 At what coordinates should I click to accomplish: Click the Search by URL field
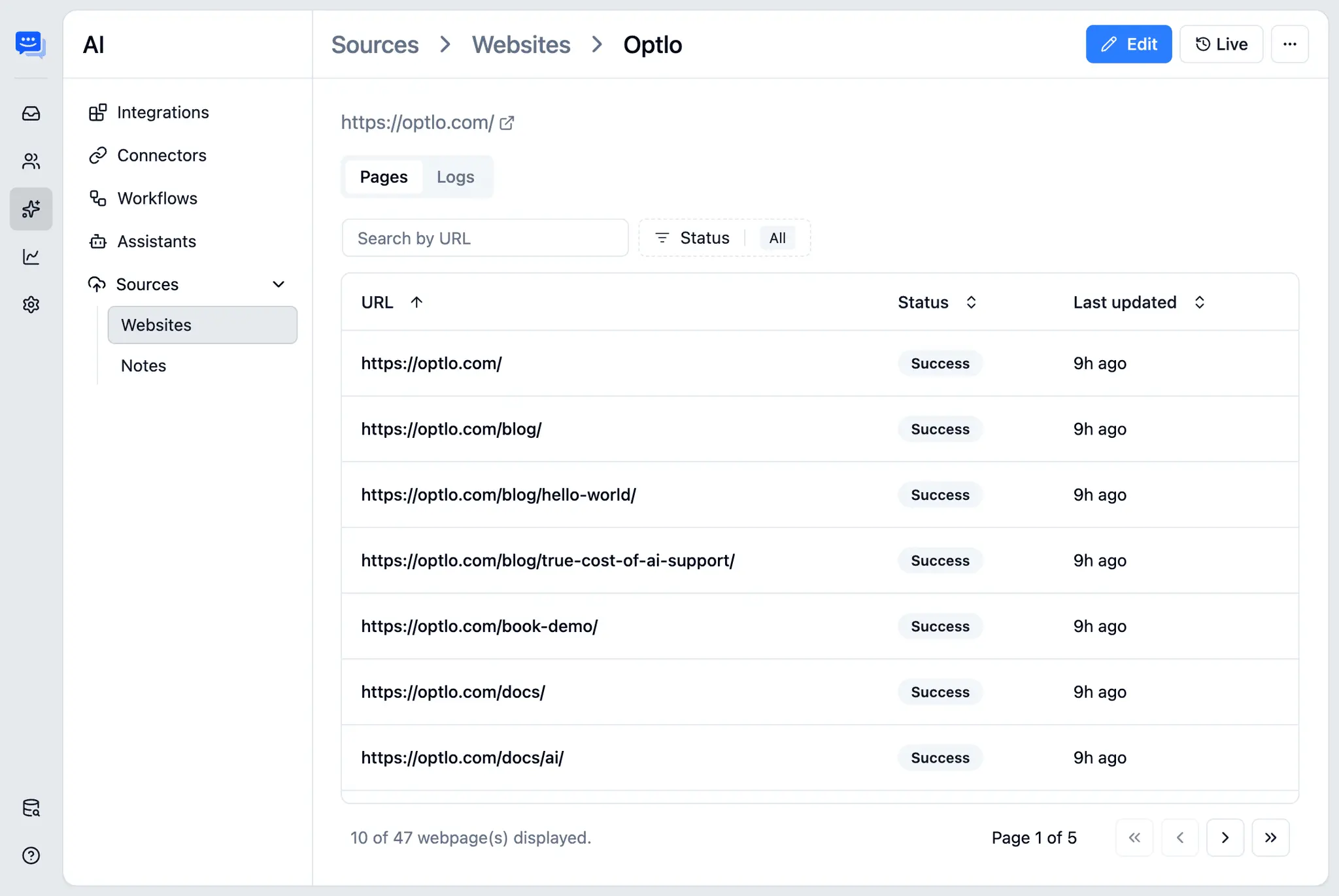click(x=485, y=238)
